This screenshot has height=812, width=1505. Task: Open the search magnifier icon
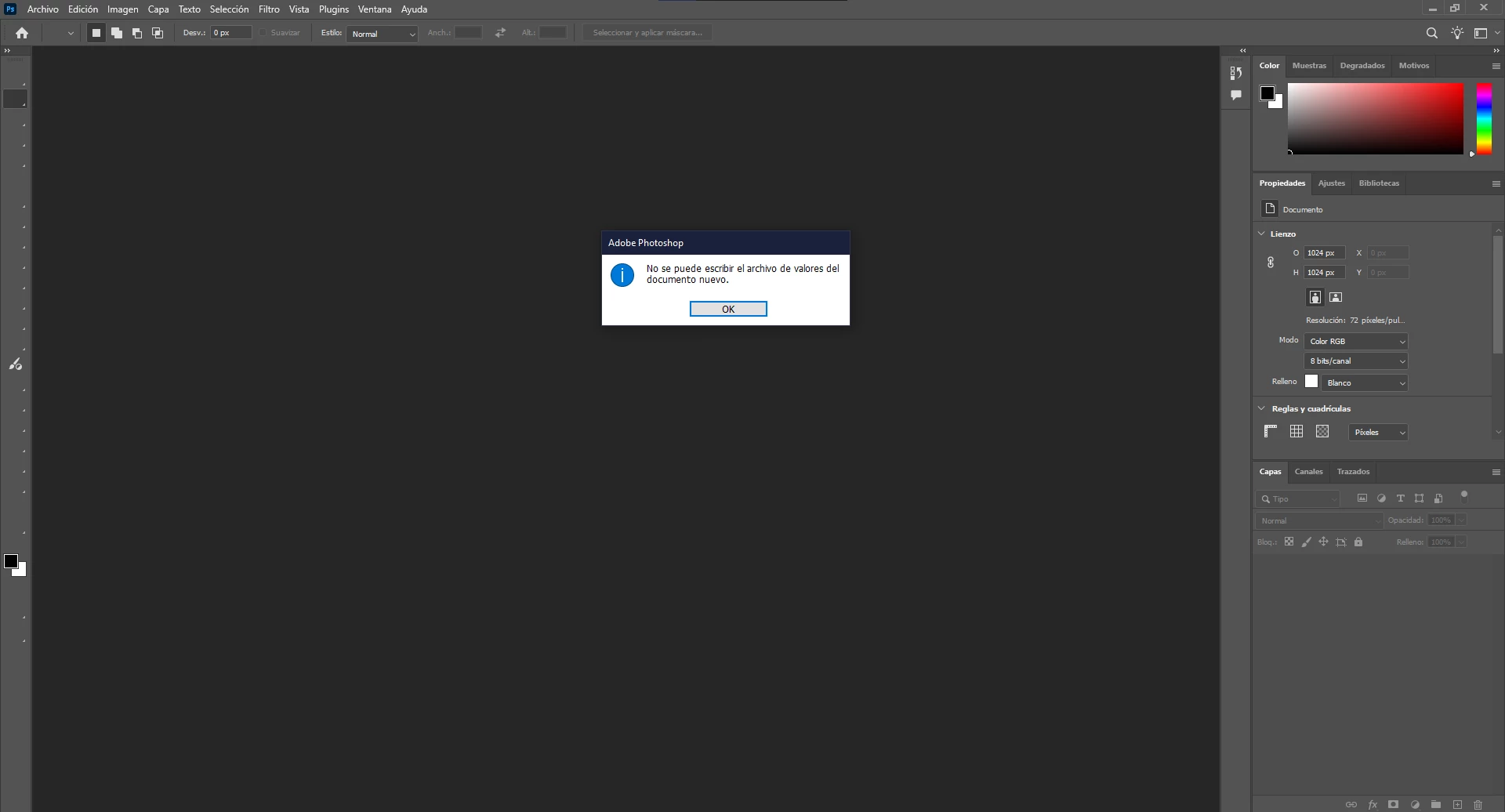[1432, 33]
